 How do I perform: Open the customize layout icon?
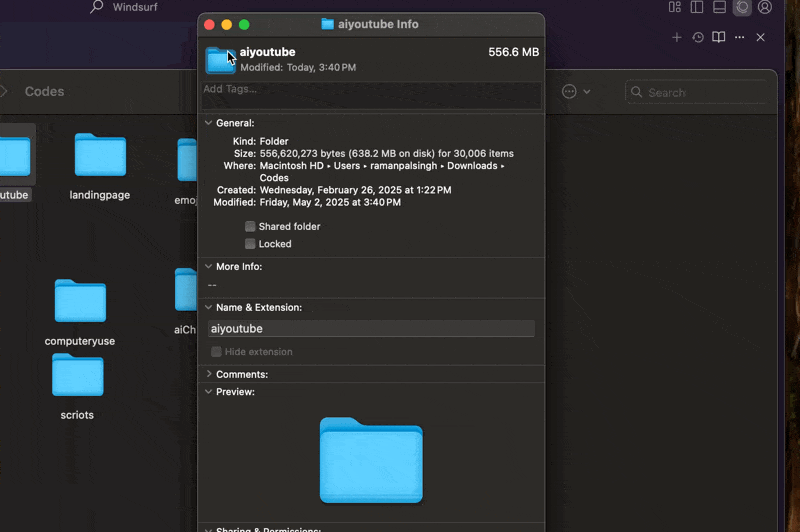675,7
